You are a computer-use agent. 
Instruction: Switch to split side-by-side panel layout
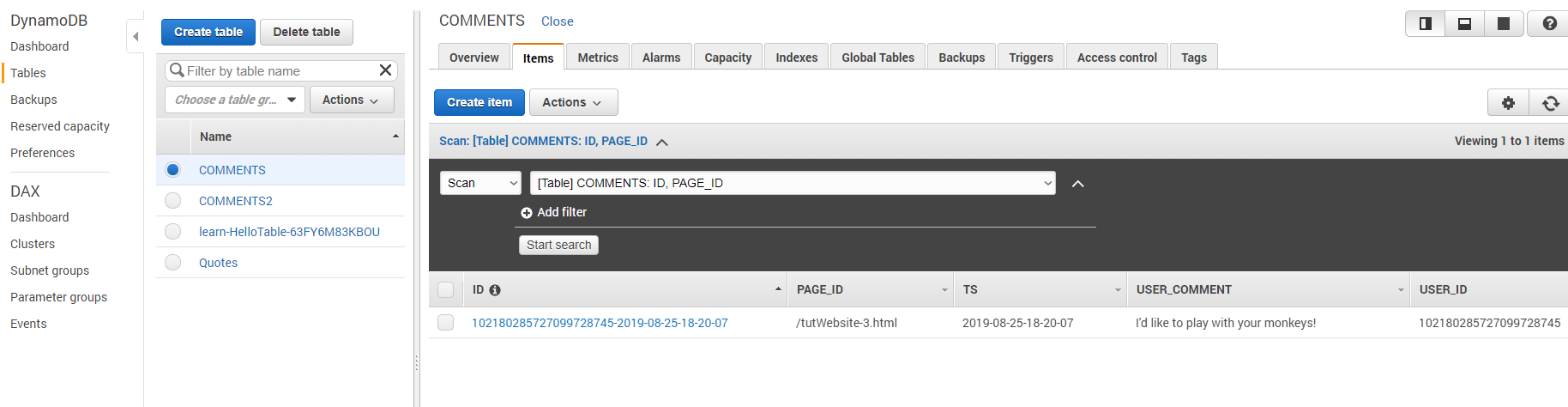(x=1425, y=24)
